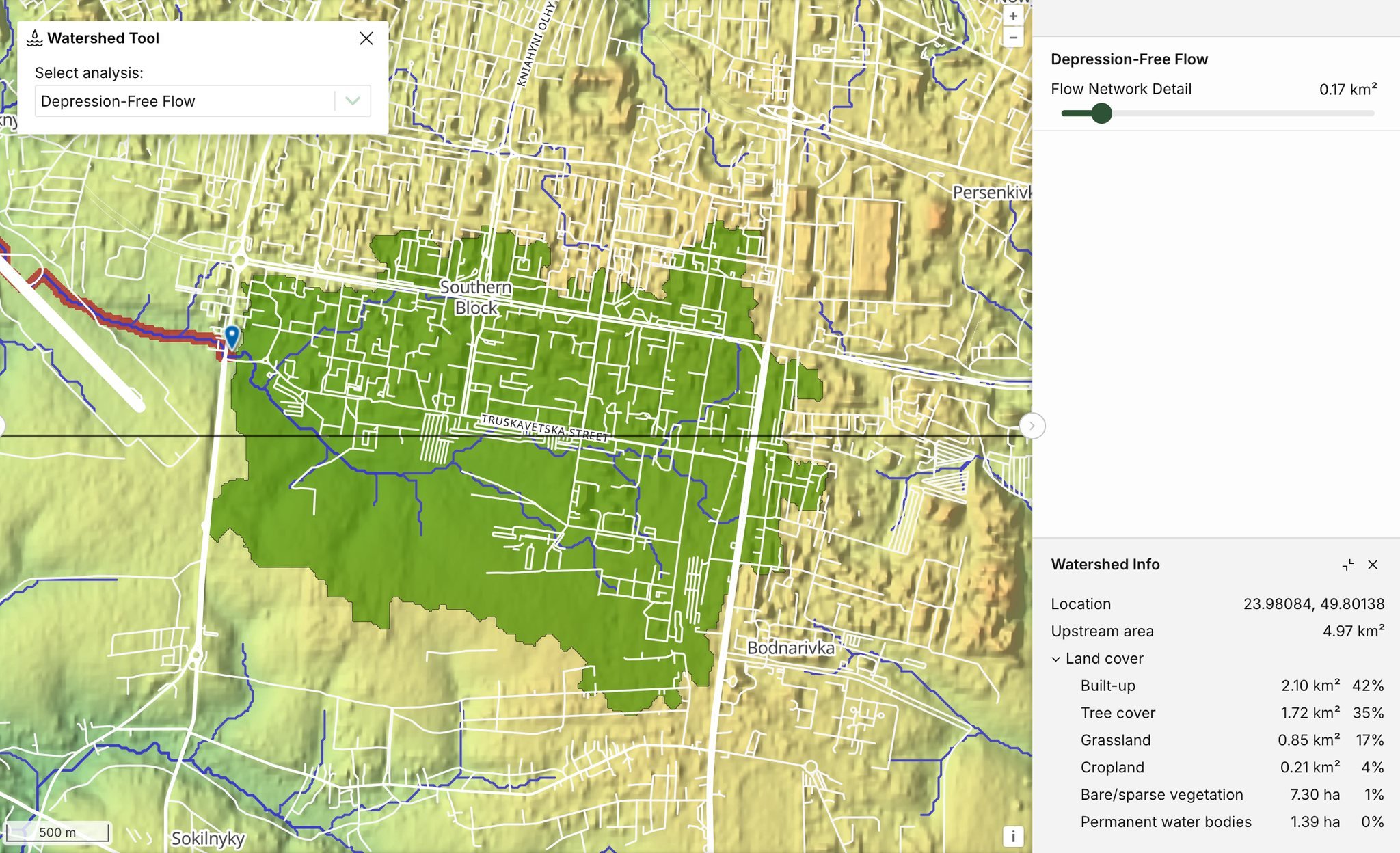Click the Southern Block map label
The width and height of the screenshot is (1400, 853).
coord(476,297)
